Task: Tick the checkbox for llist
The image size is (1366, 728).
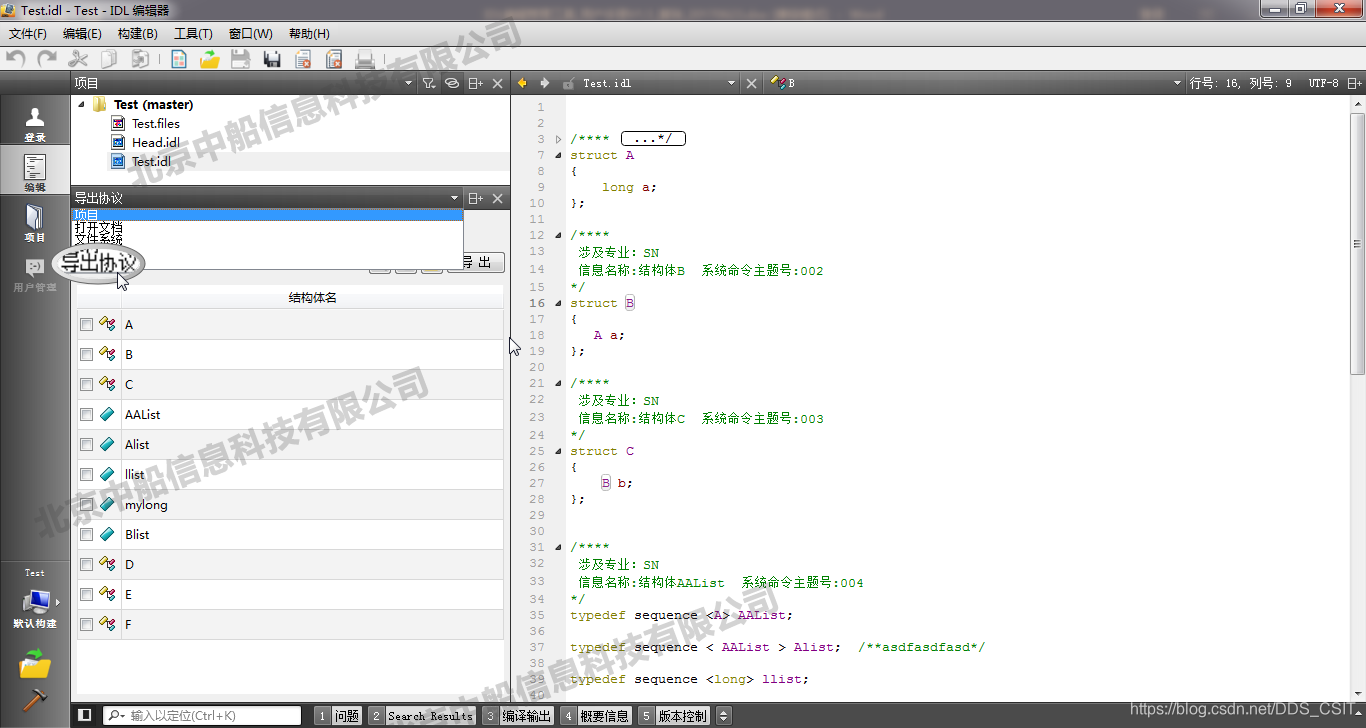Action: pos(87,474)
